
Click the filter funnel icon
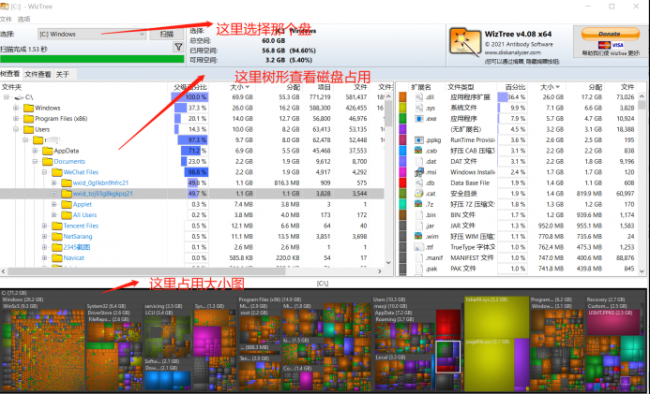(x=178, y=47)
